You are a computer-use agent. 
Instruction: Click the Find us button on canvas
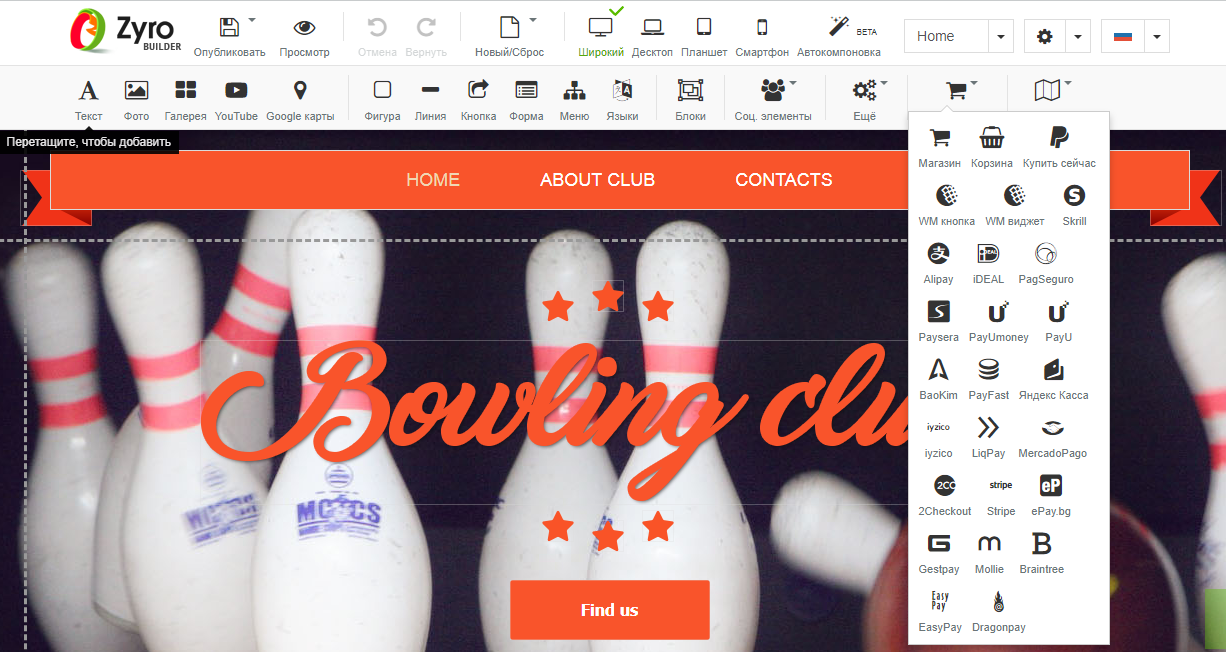pos(610,610)
